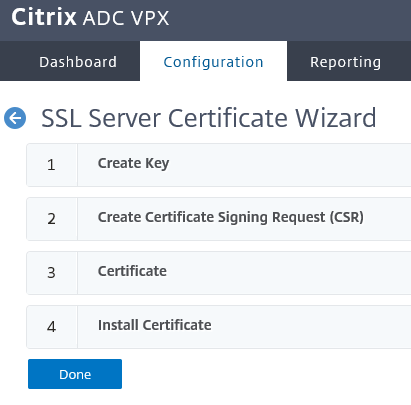Viewport: 411px width, 405px height.
Task: Click the Done button
Action: click(x=75, y=374)
